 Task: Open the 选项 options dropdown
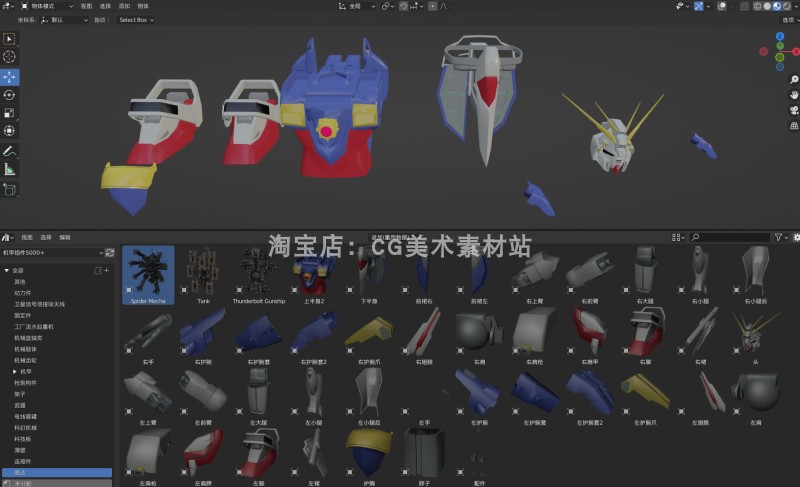point(790,20)
